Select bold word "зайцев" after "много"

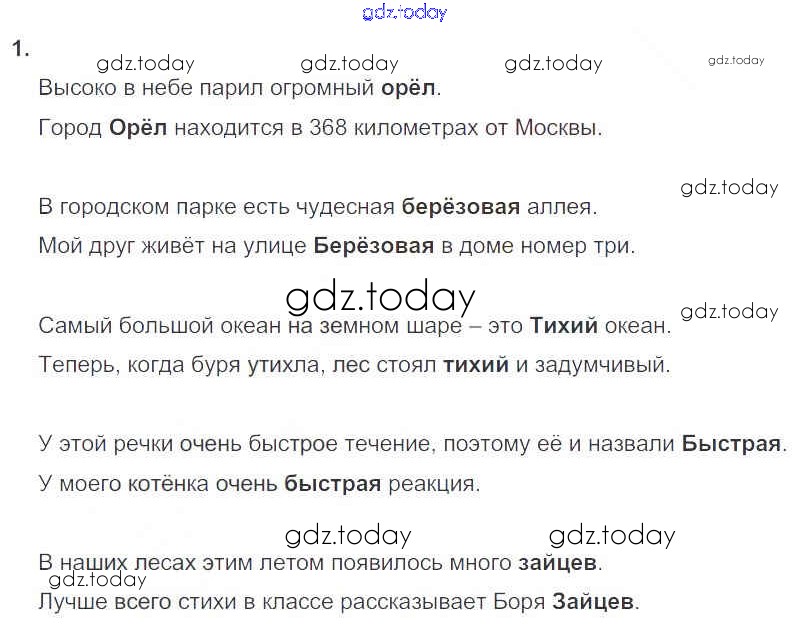pos(558,563)
